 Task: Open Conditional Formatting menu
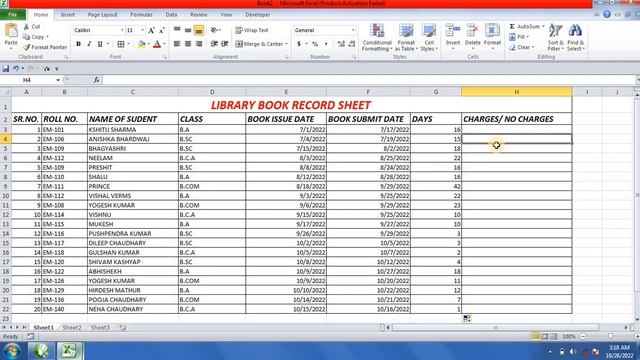click(x=377, y=37)
